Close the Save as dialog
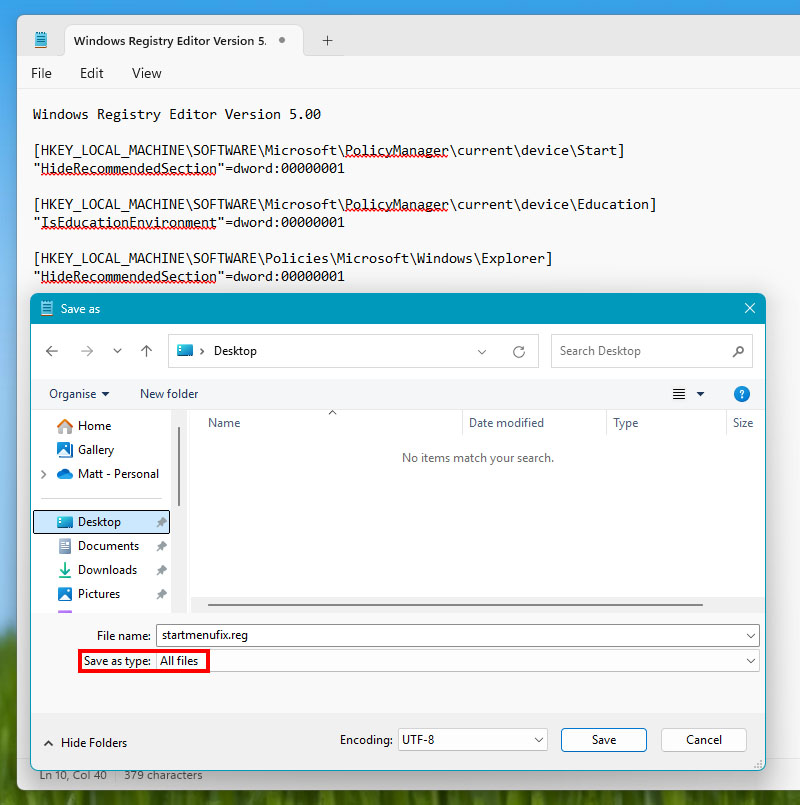The image size is (800, 805). click(750, 308)
